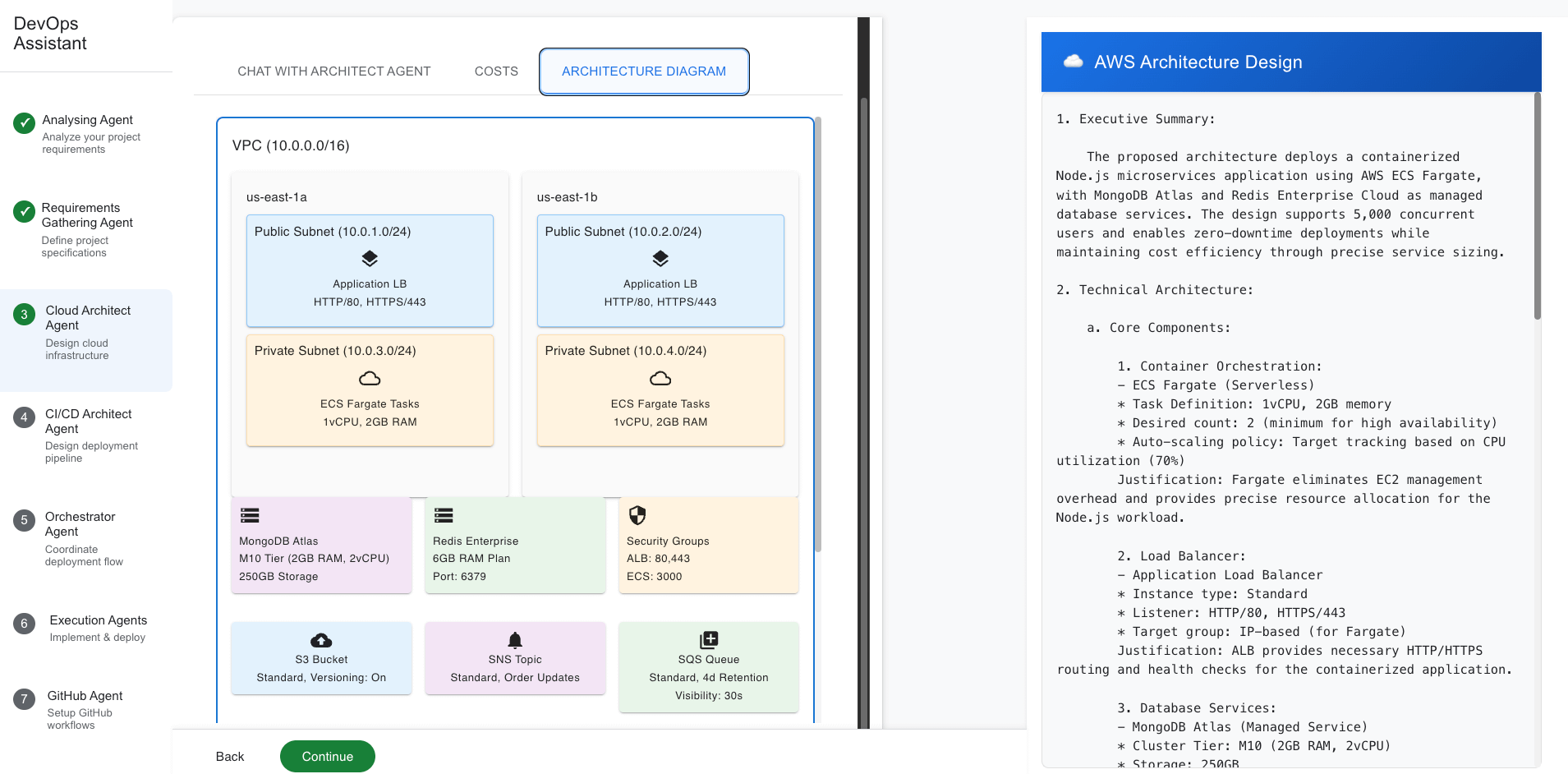The image size is (1568, 774).
Task: Click the 1. Executive Summary heading
Action: pos(1136,119)
